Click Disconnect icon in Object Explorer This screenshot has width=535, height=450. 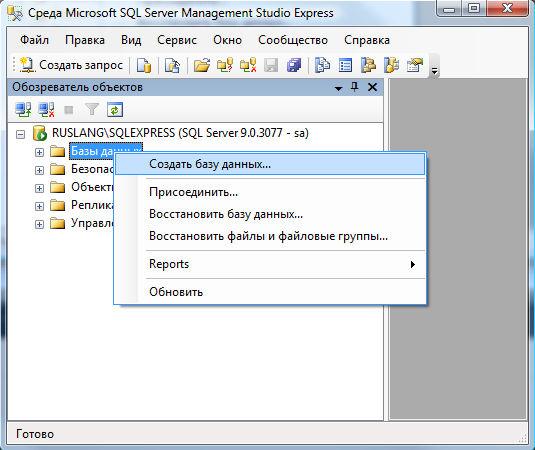46,110
